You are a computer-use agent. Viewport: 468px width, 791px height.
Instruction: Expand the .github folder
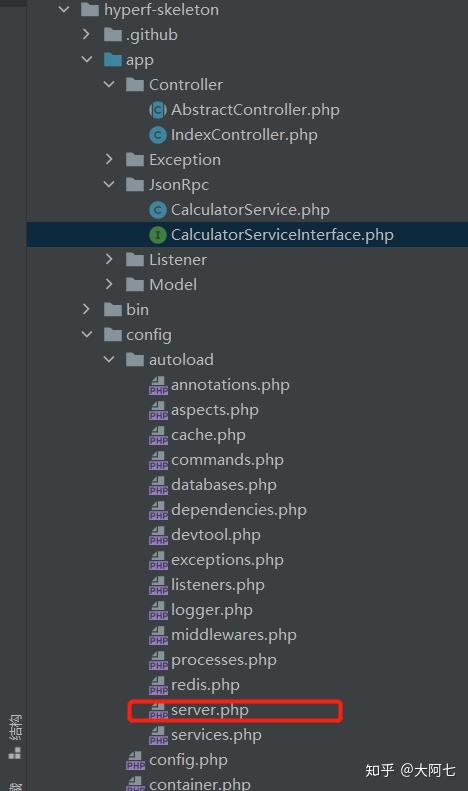coord(86,34)
